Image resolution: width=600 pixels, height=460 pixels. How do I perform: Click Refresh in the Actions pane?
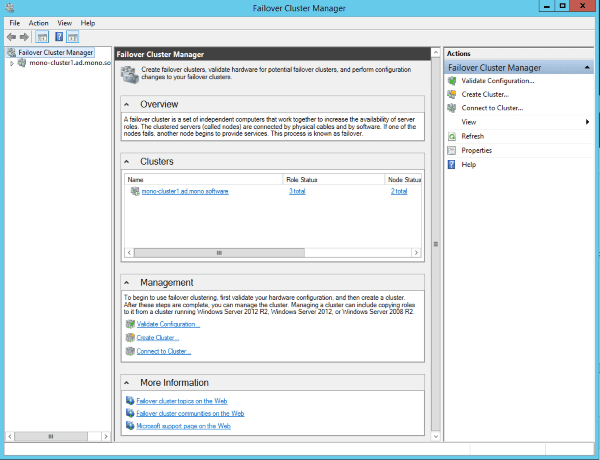pyautogui.click(x=473, y=136)
